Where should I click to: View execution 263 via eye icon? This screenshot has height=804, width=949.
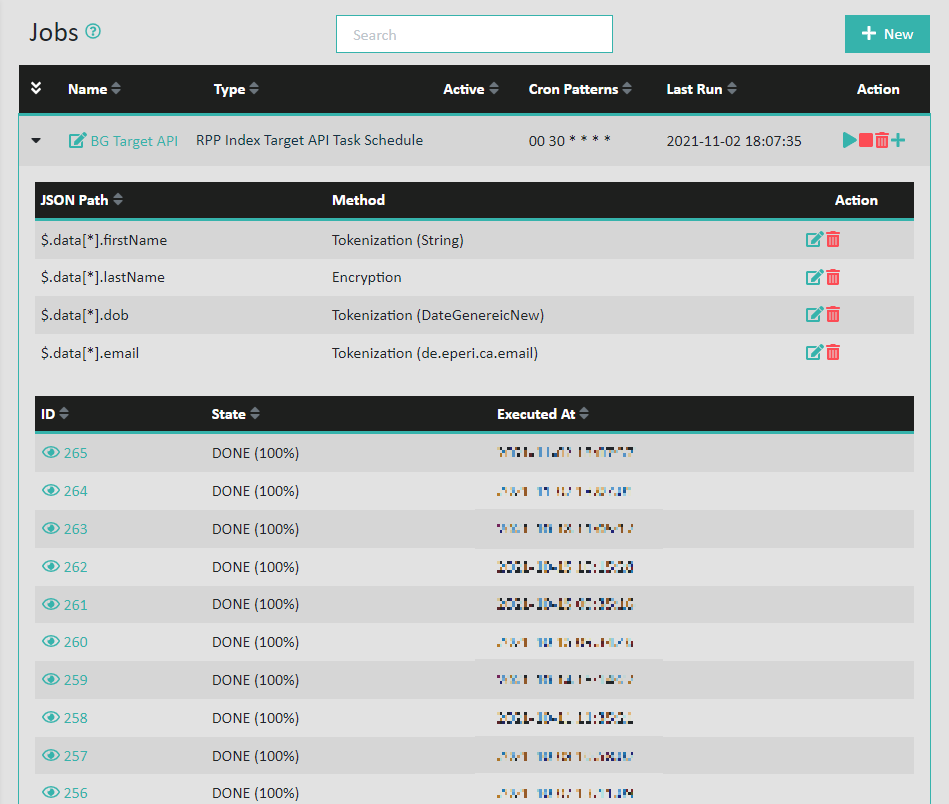pos(51,529)
